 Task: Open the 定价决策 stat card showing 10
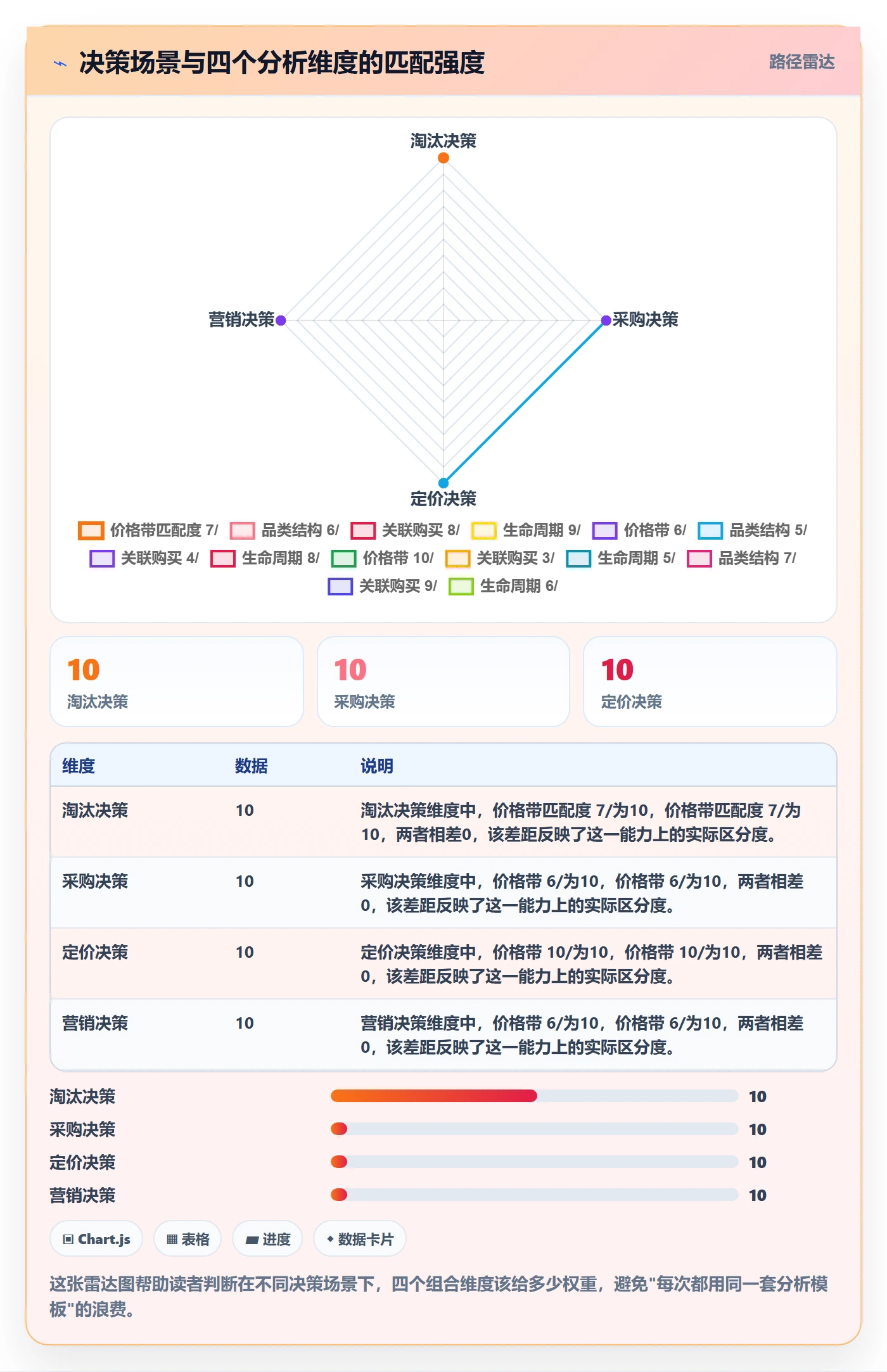710,682
